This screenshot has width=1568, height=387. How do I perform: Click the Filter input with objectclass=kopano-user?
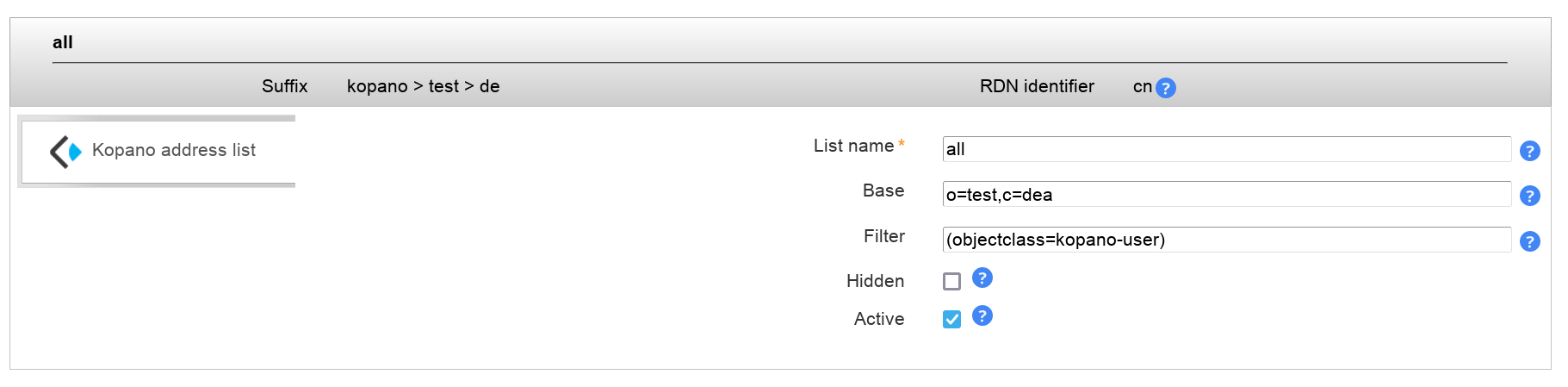click(x=1225, y=240)
